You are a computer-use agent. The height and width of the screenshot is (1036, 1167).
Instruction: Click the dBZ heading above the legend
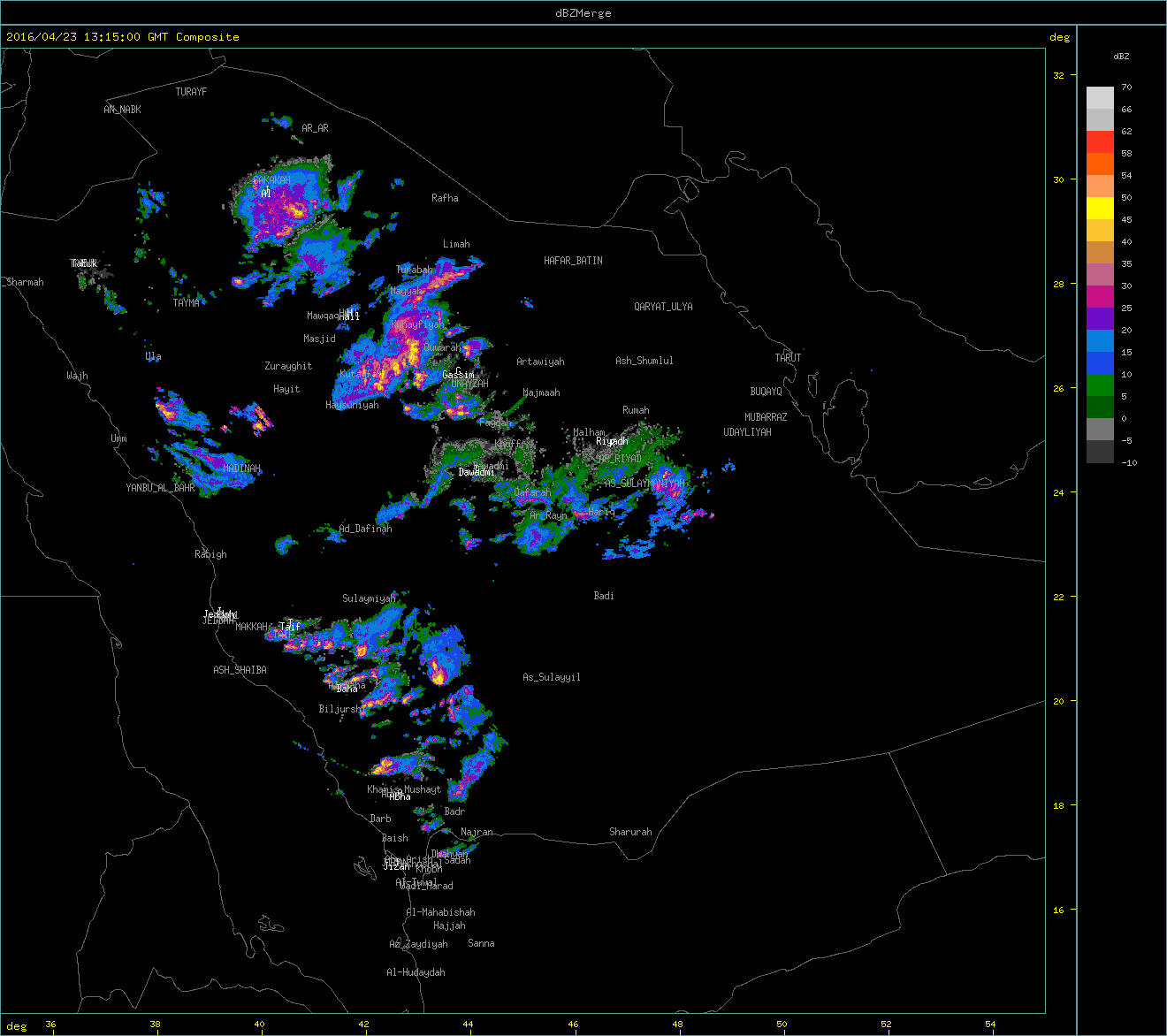[1121, 57]
